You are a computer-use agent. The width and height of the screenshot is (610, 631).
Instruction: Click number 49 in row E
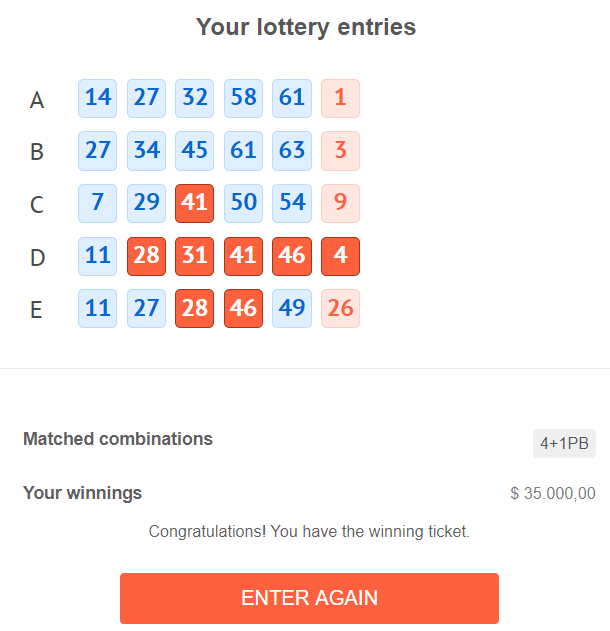292,308
